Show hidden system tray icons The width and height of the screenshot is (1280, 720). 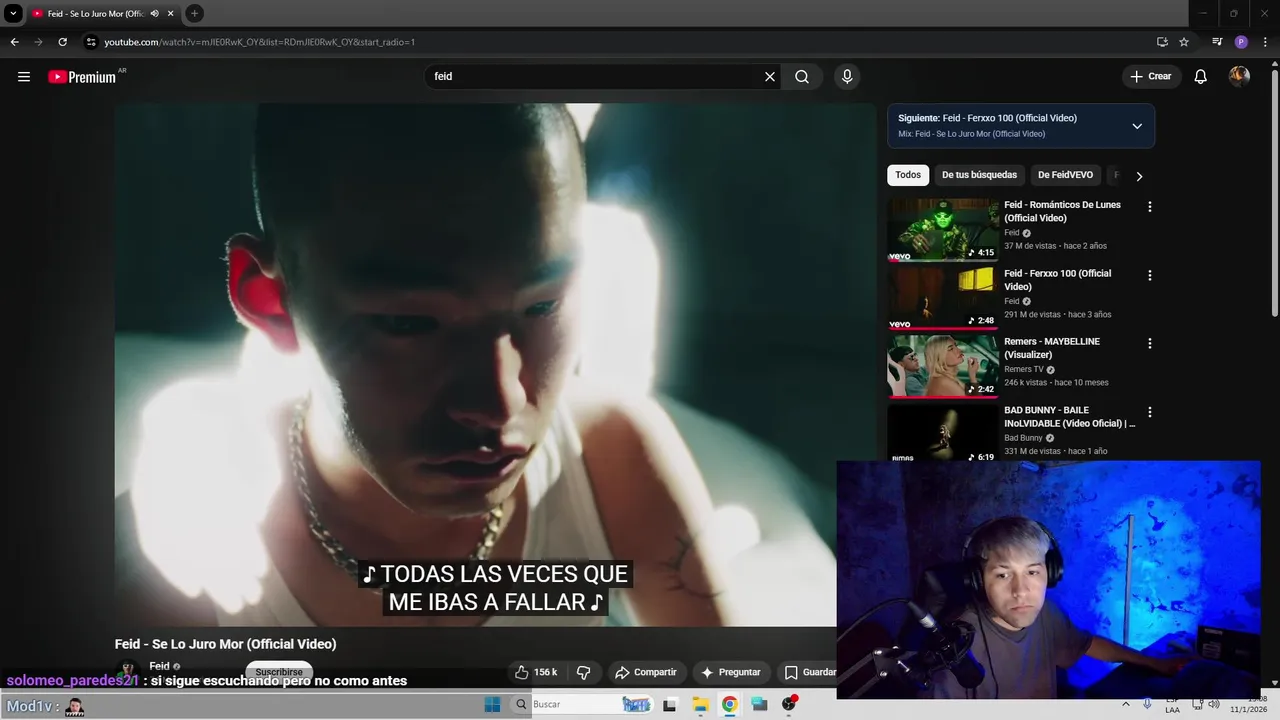coord(1126,704)
